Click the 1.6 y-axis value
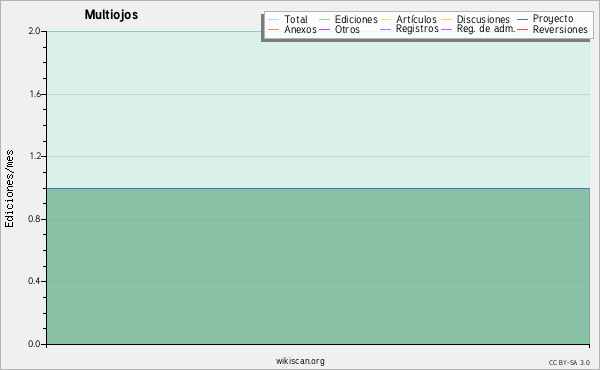The width and height of the screenshot is (600, 370). coord(35,94)
